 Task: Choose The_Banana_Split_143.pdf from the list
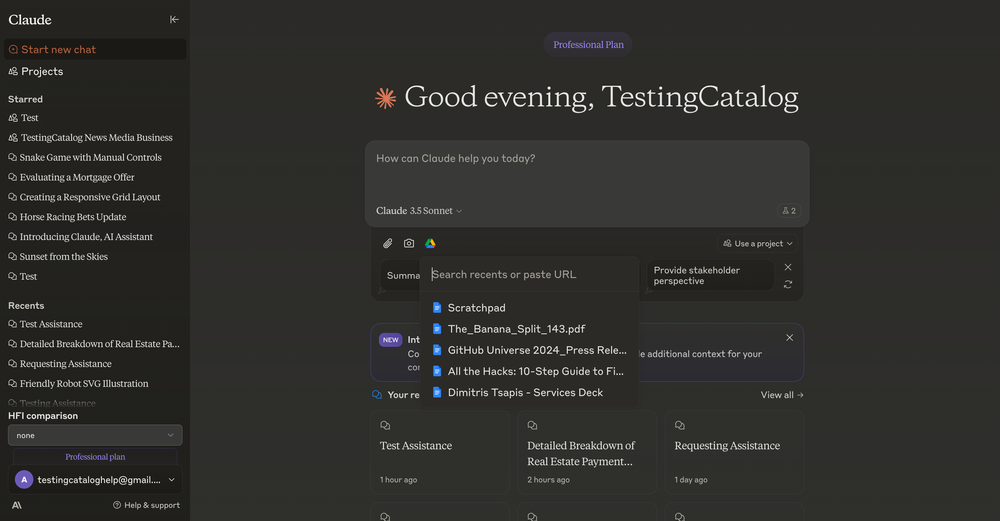point(516,329)
